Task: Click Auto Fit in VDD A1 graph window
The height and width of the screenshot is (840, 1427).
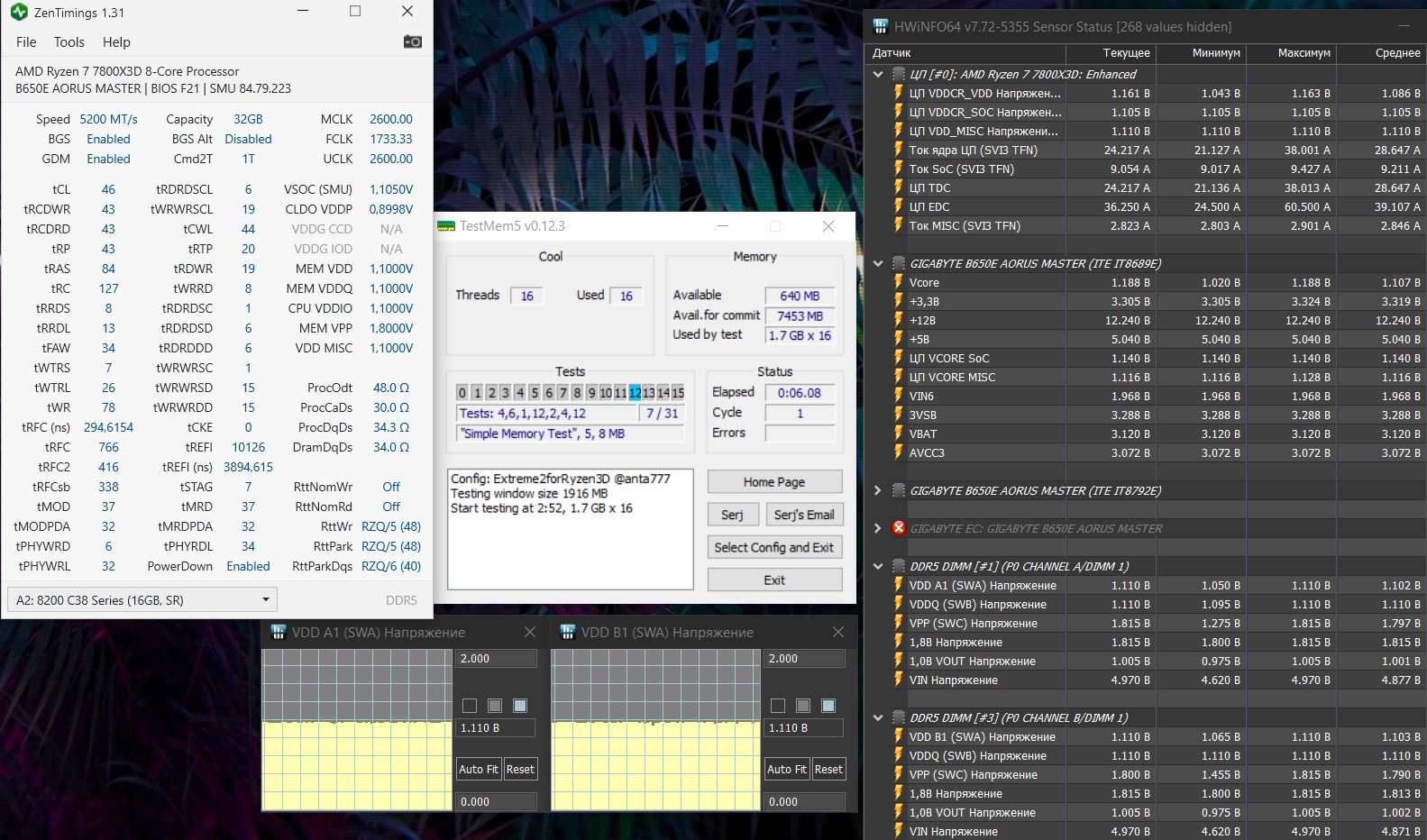Action: [479, 769]
